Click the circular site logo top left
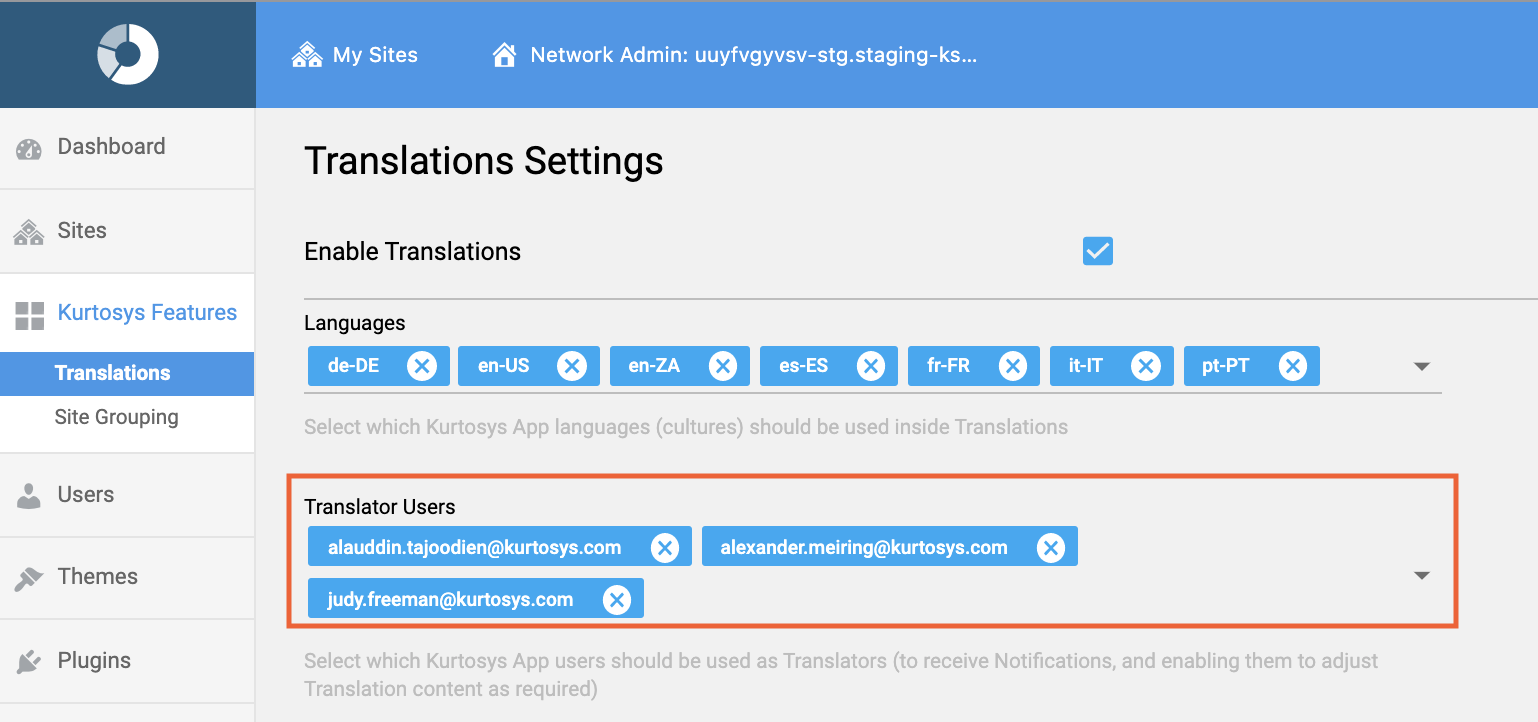1538x722 pixels. (x=128, y=54)
